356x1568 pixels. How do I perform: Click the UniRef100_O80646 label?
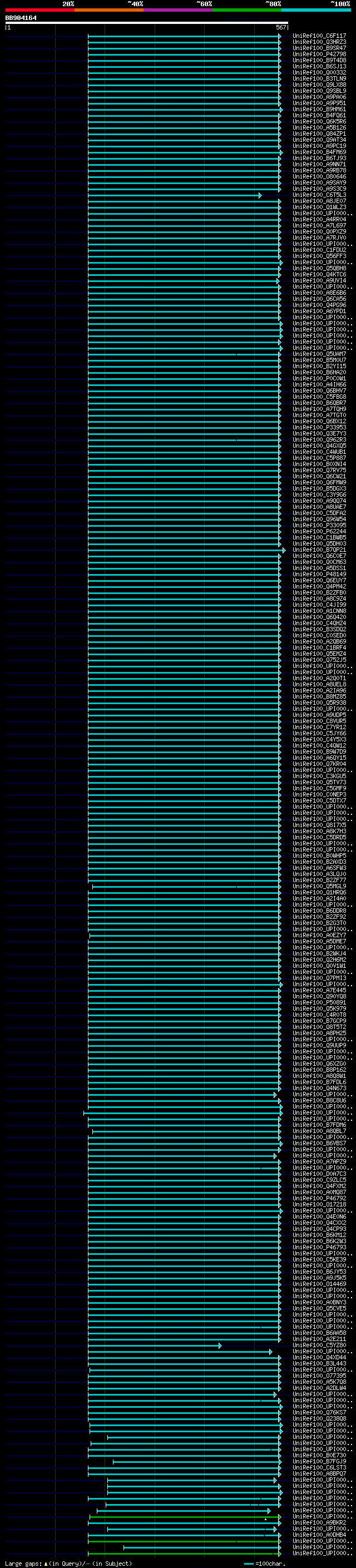point(319,176)
